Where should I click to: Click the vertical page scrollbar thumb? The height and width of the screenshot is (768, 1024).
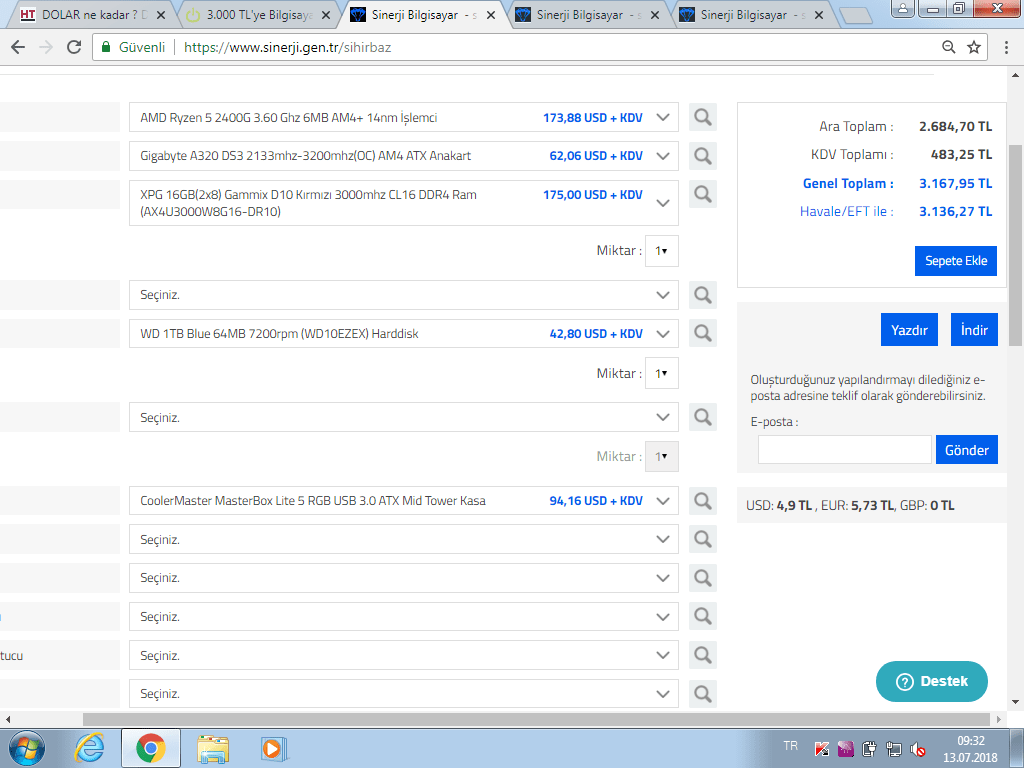[x=1016, y=245]
